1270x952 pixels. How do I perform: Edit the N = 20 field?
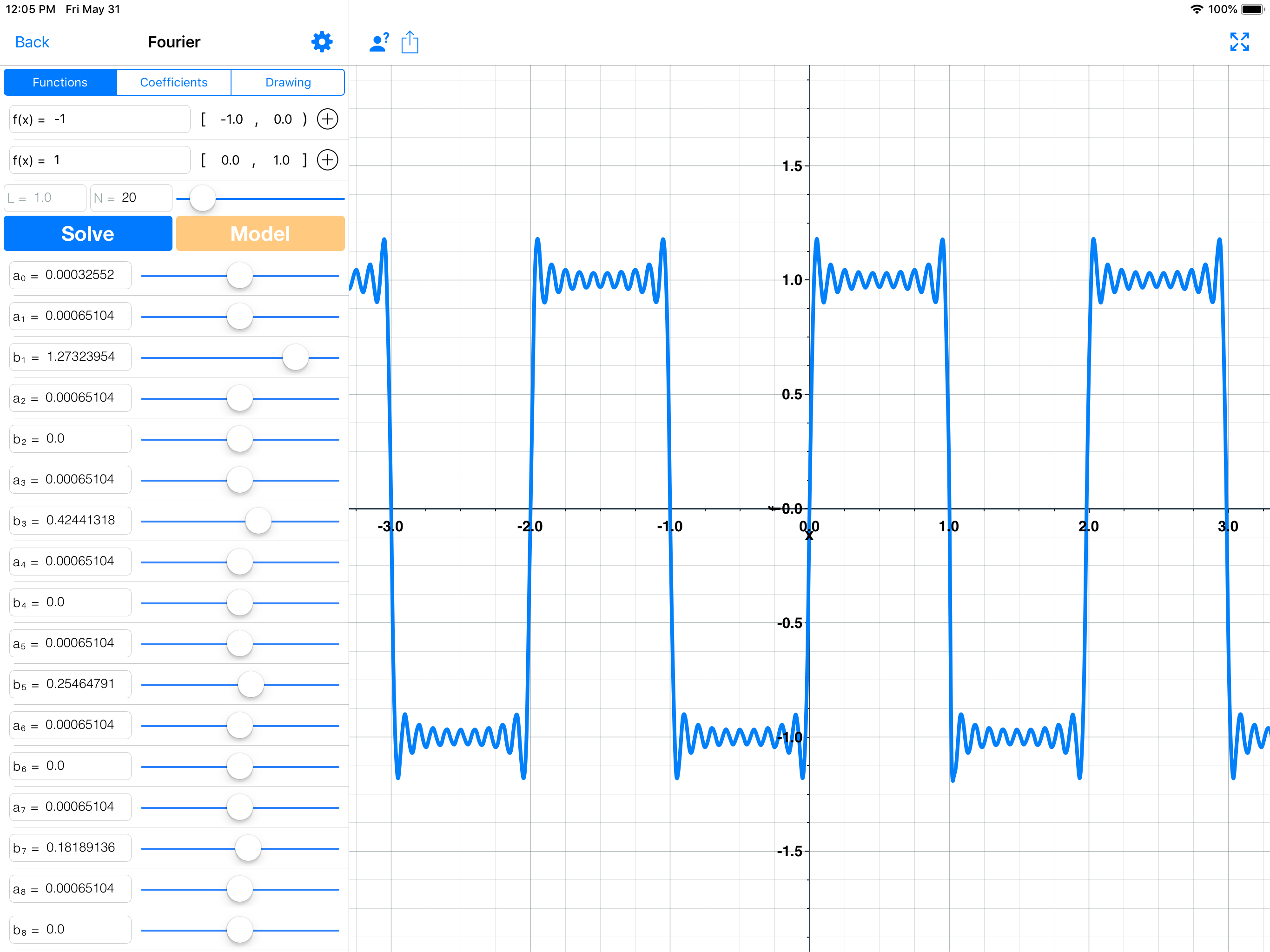tap(131, 198)
